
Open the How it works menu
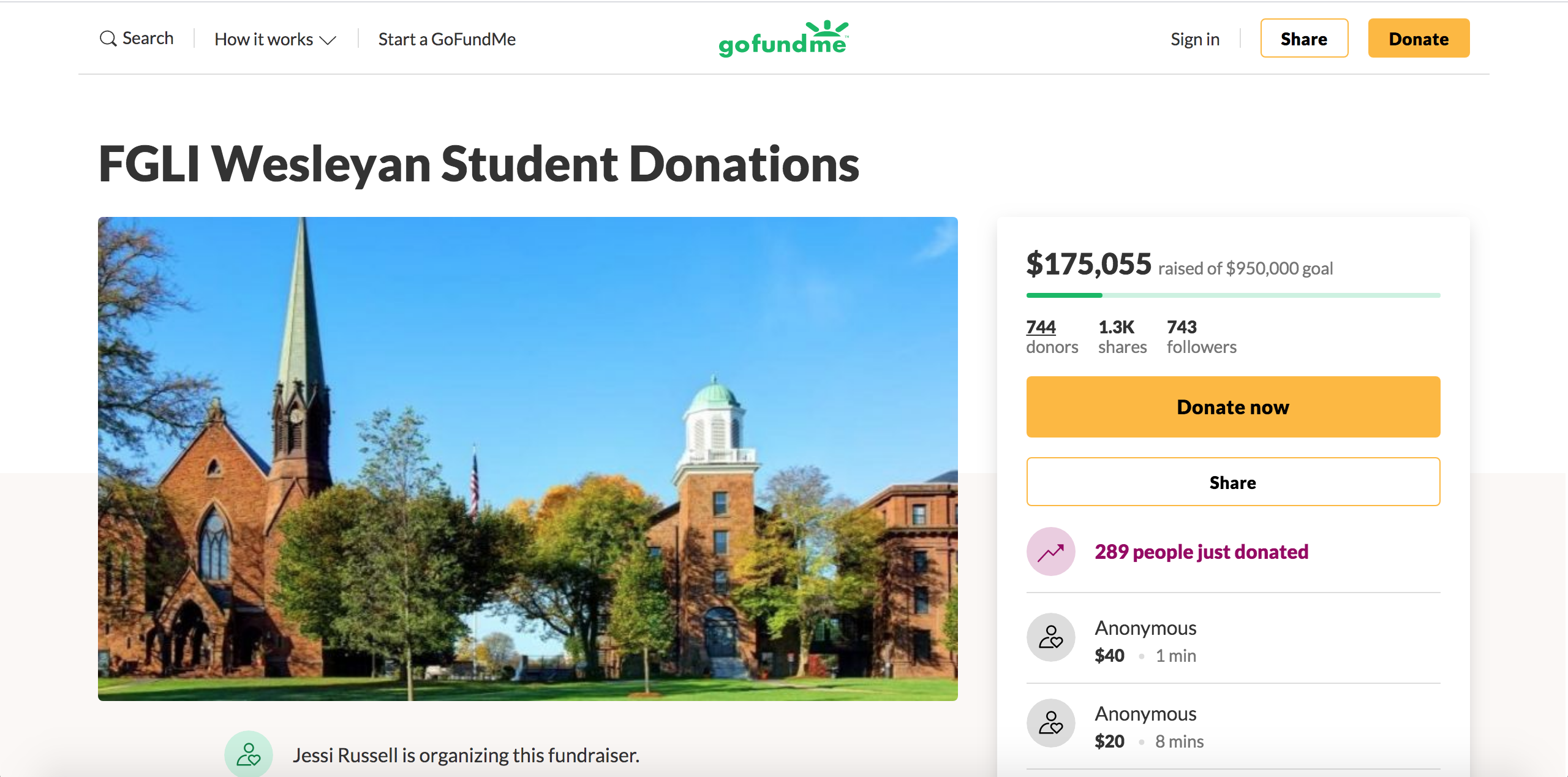(276, 39)
